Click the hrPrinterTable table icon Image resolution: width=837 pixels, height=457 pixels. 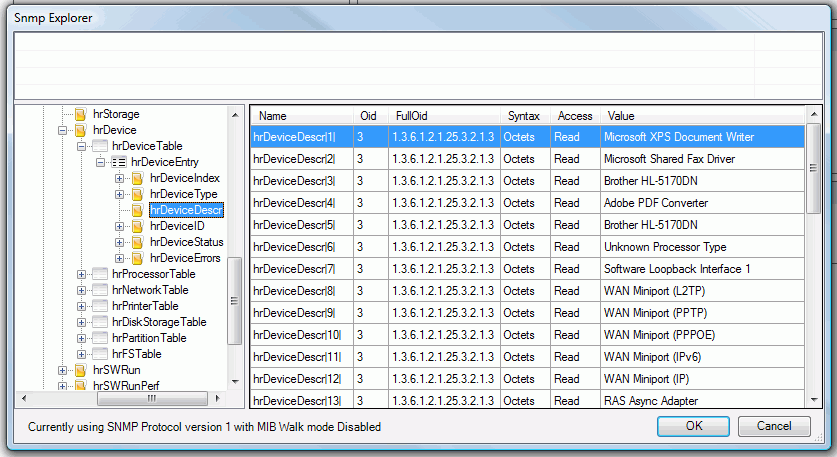click(99, 306)
